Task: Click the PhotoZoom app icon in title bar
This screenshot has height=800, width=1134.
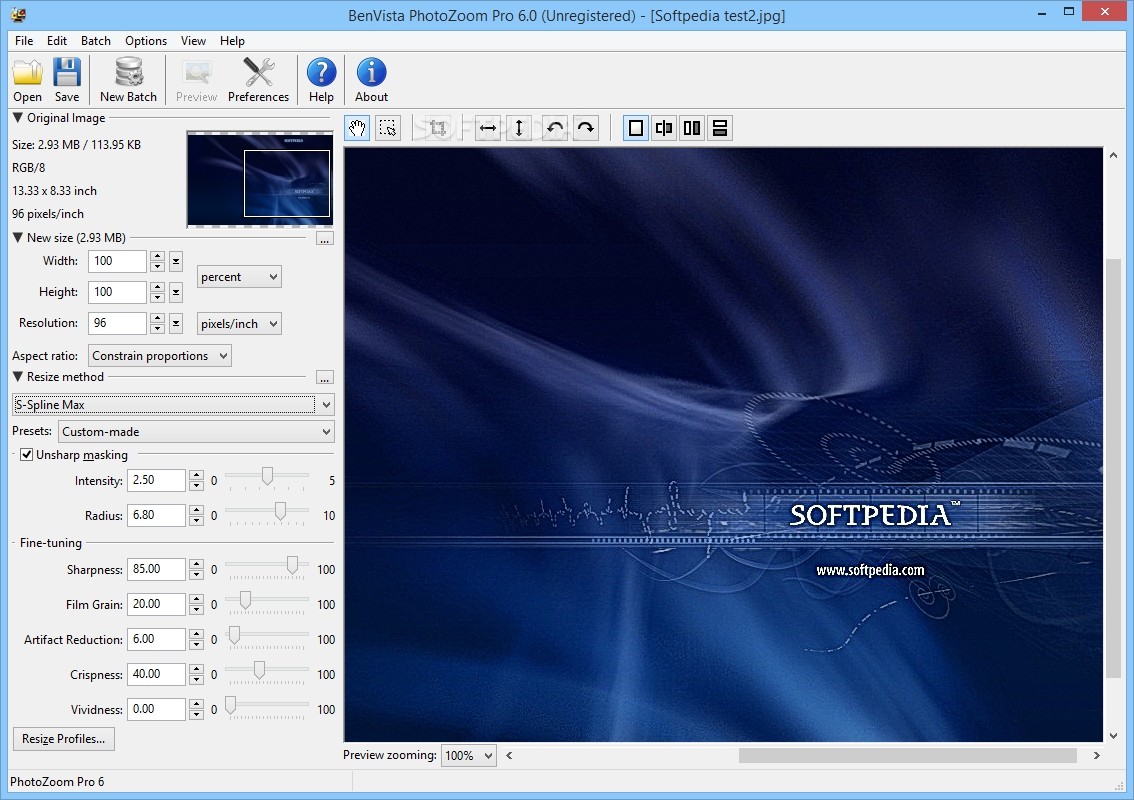Action: pos(19,14)
